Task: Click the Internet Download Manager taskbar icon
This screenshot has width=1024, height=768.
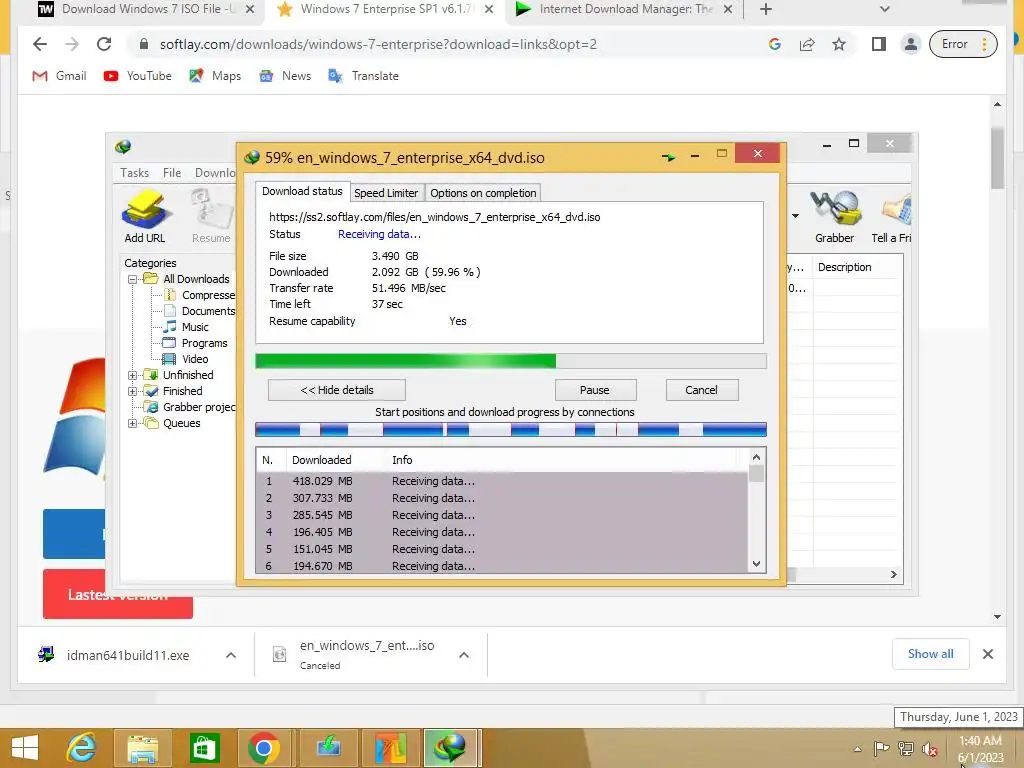Action: (x=451, y=748)
